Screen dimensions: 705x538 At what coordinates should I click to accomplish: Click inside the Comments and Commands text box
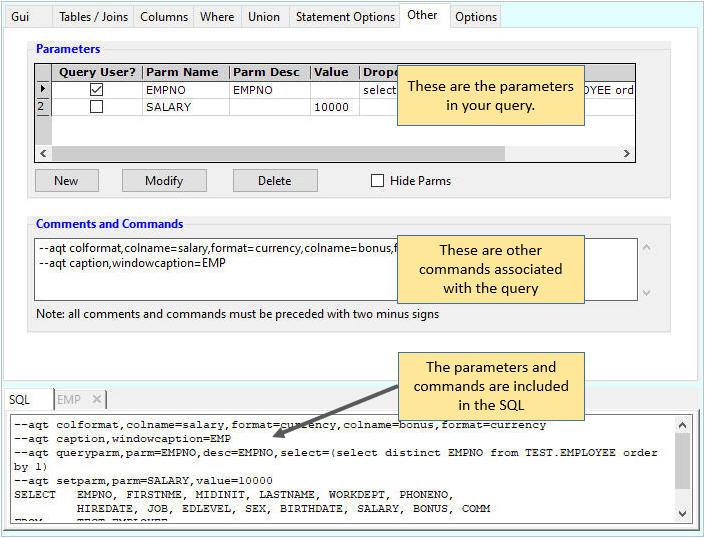(336, 270)
